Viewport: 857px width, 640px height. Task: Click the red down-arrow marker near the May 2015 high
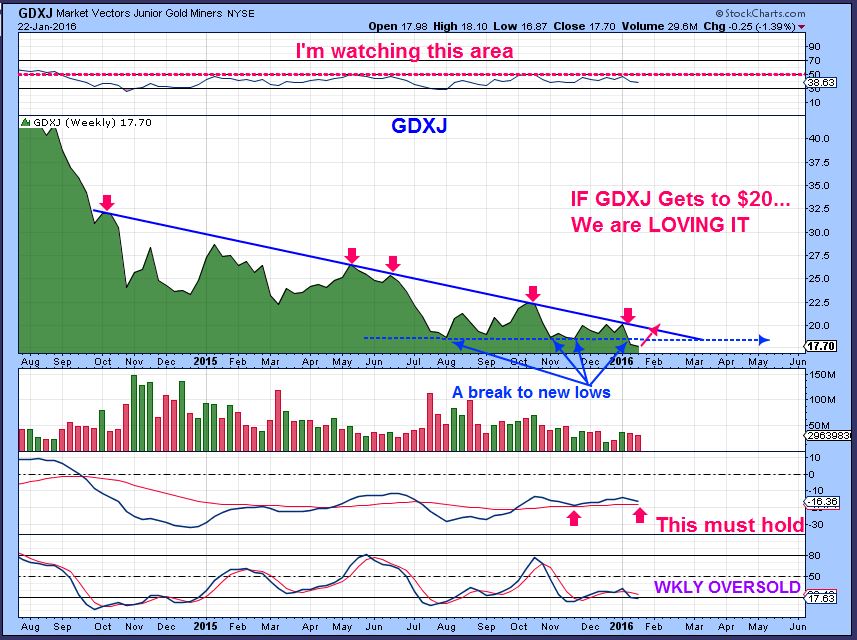(x=352, y=257)
